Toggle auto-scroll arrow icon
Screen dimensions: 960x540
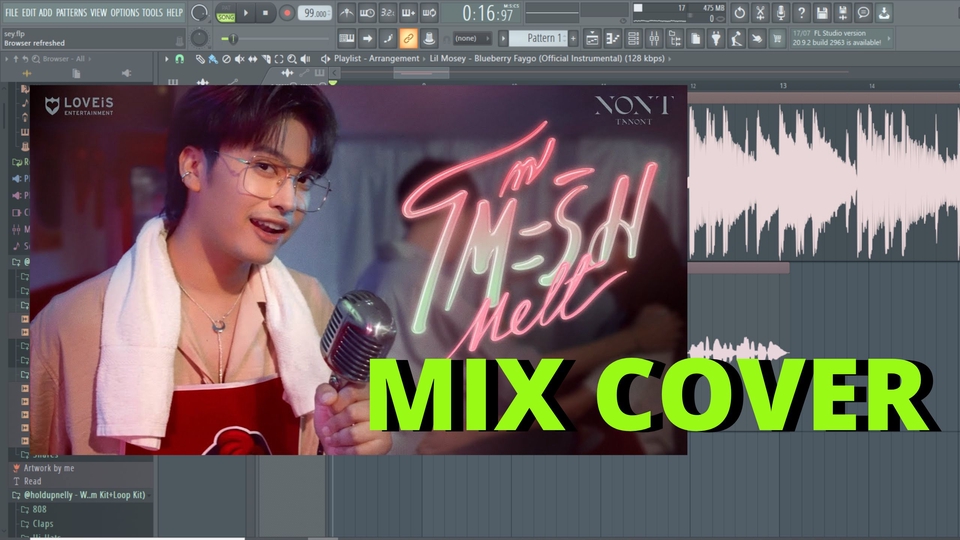(367, 39)
